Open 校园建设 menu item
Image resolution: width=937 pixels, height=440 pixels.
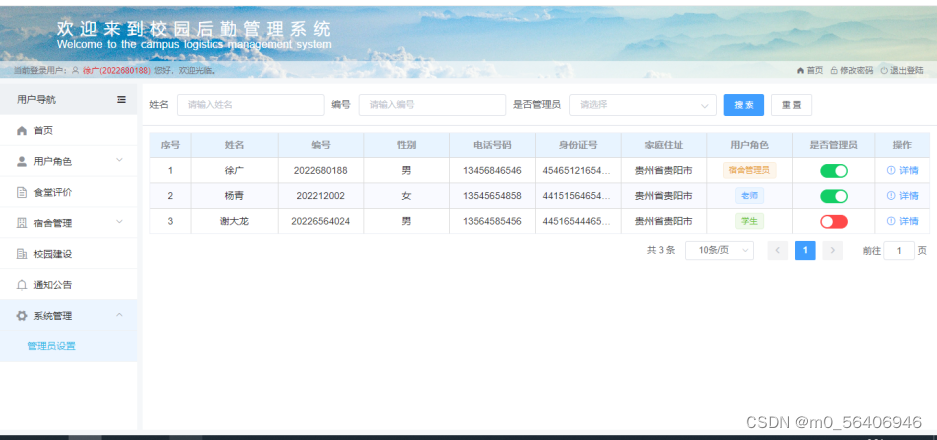coord(69,254)
